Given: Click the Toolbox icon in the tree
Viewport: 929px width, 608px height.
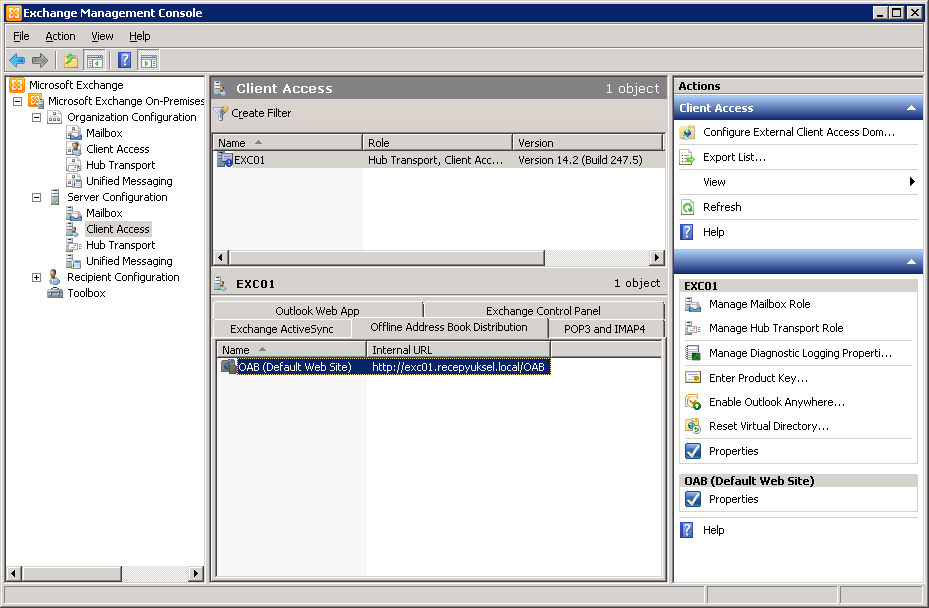Looking at the screenshot, I should coord(55,293).
